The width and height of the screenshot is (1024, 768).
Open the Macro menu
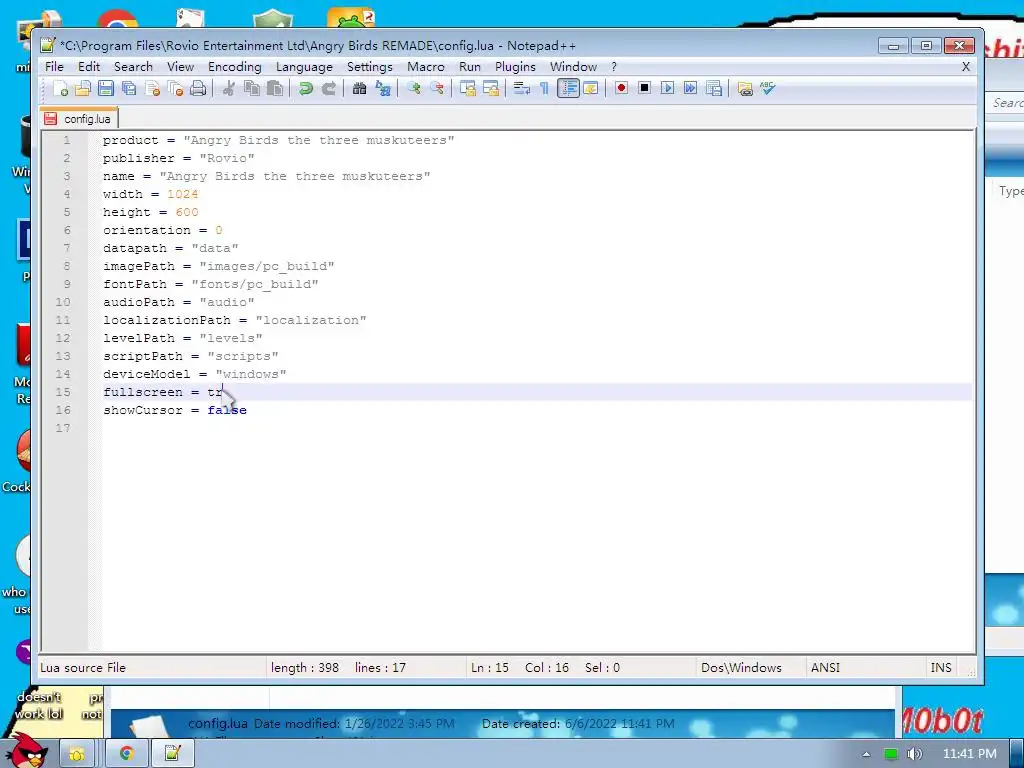[x=426, y=67]
